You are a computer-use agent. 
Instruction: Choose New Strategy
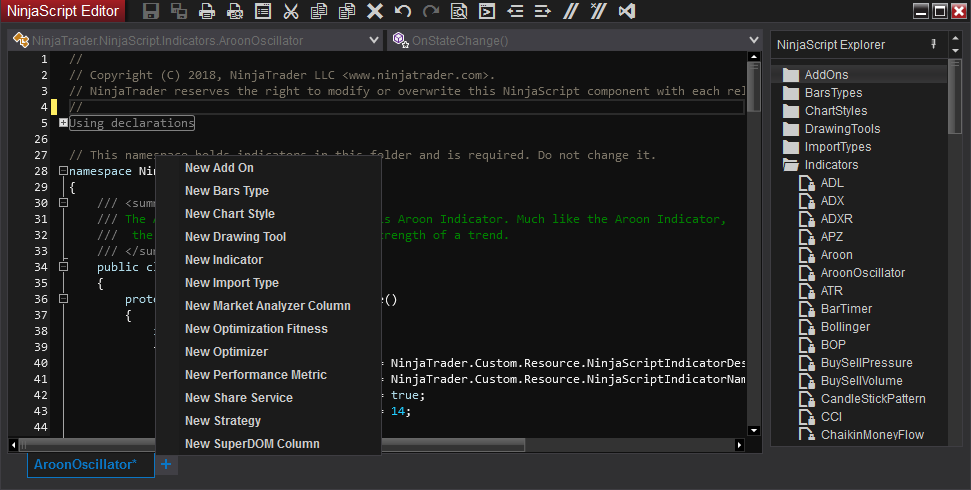(268, 421)
